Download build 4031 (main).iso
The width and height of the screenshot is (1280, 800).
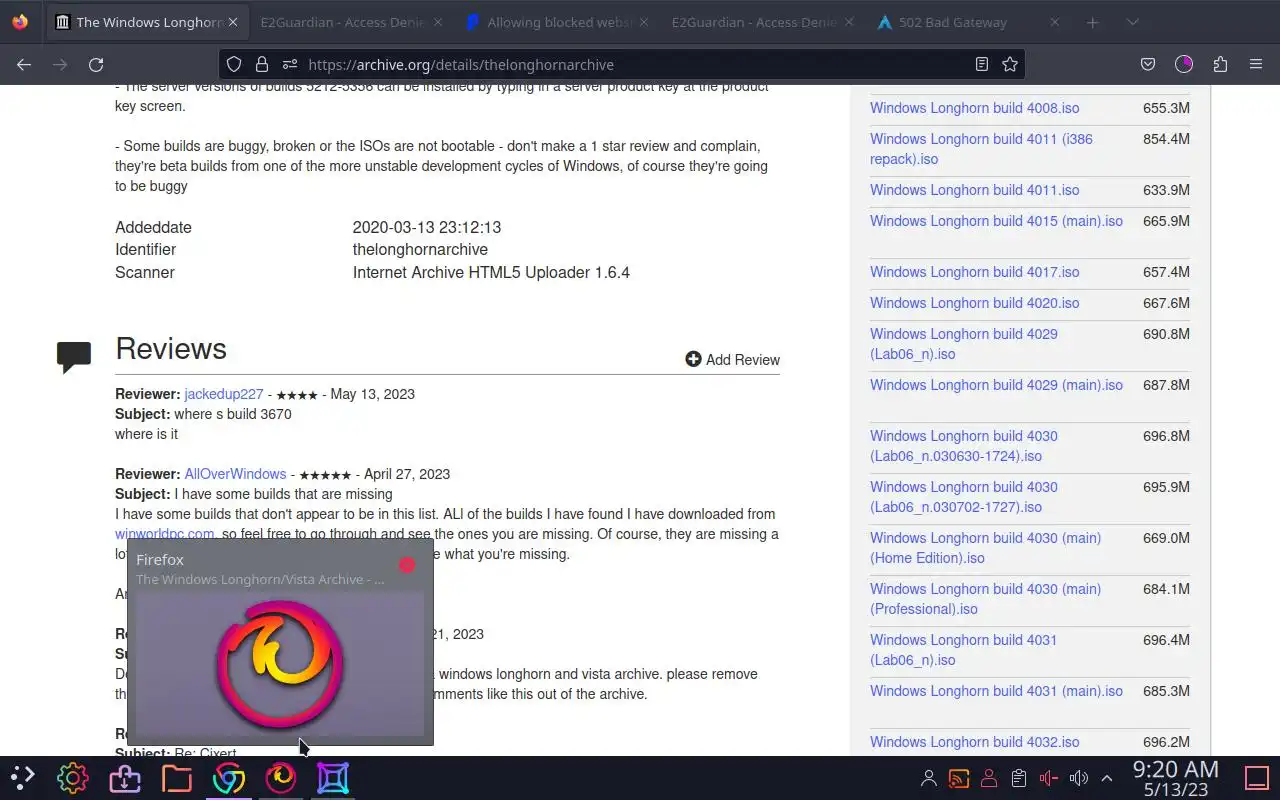pyautogui.click(x=996, y=691)
